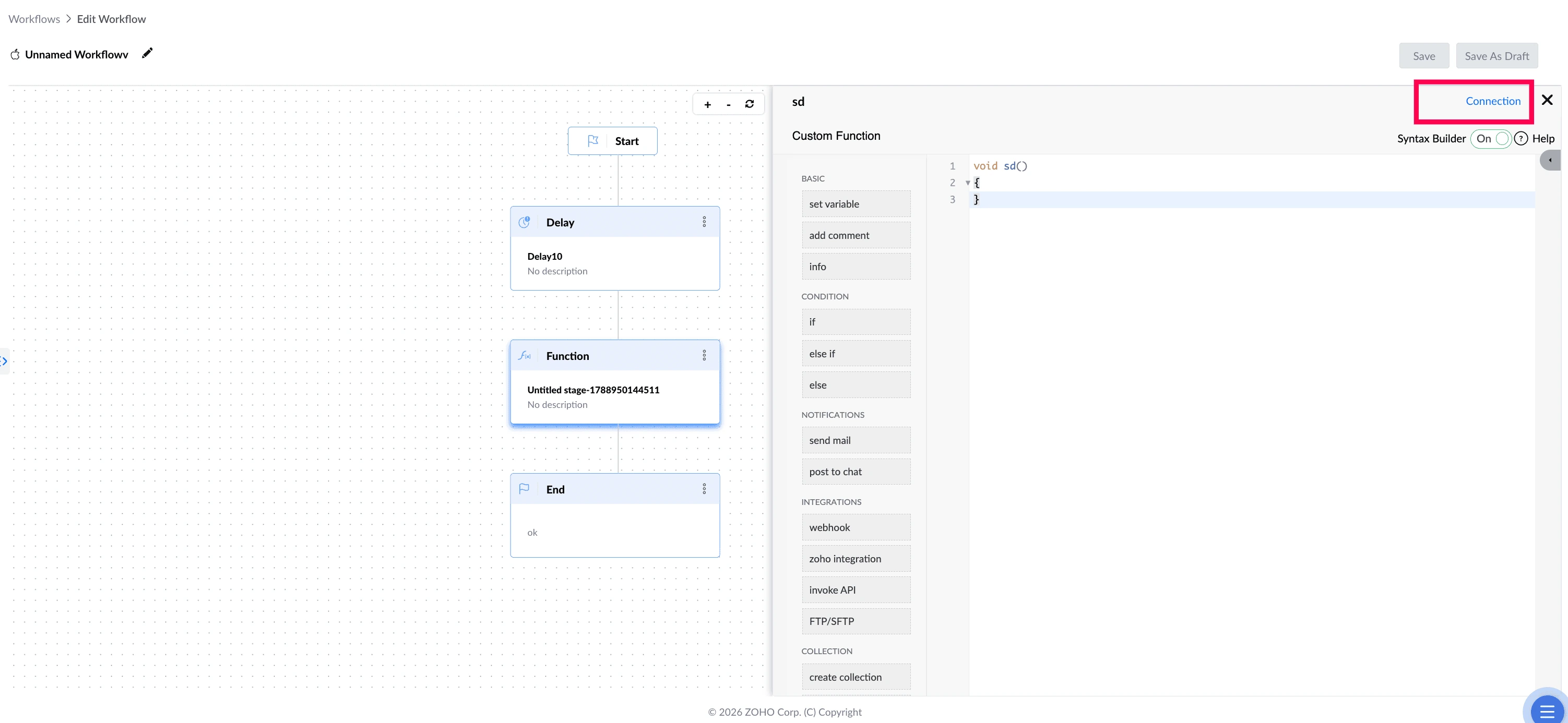Click the INTEGRATIONS section heading
Image resolution: width=1568 pixels, height=723 pixels.
click(x=831, y=502)
